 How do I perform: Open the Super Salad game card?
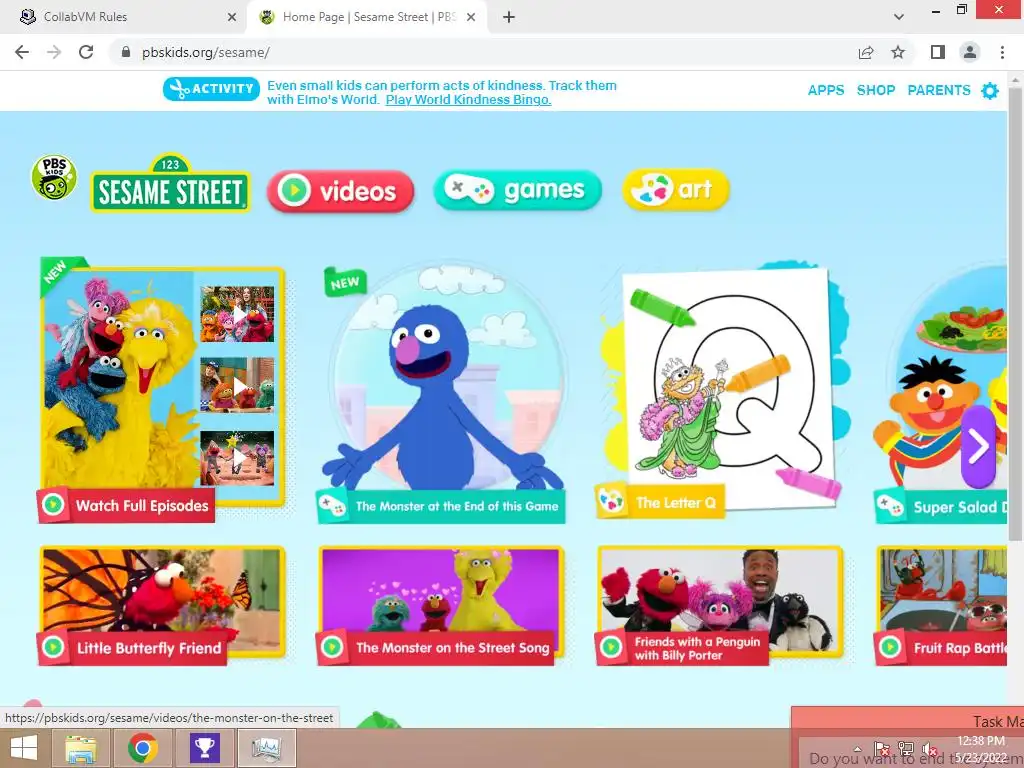click(942, 392)
